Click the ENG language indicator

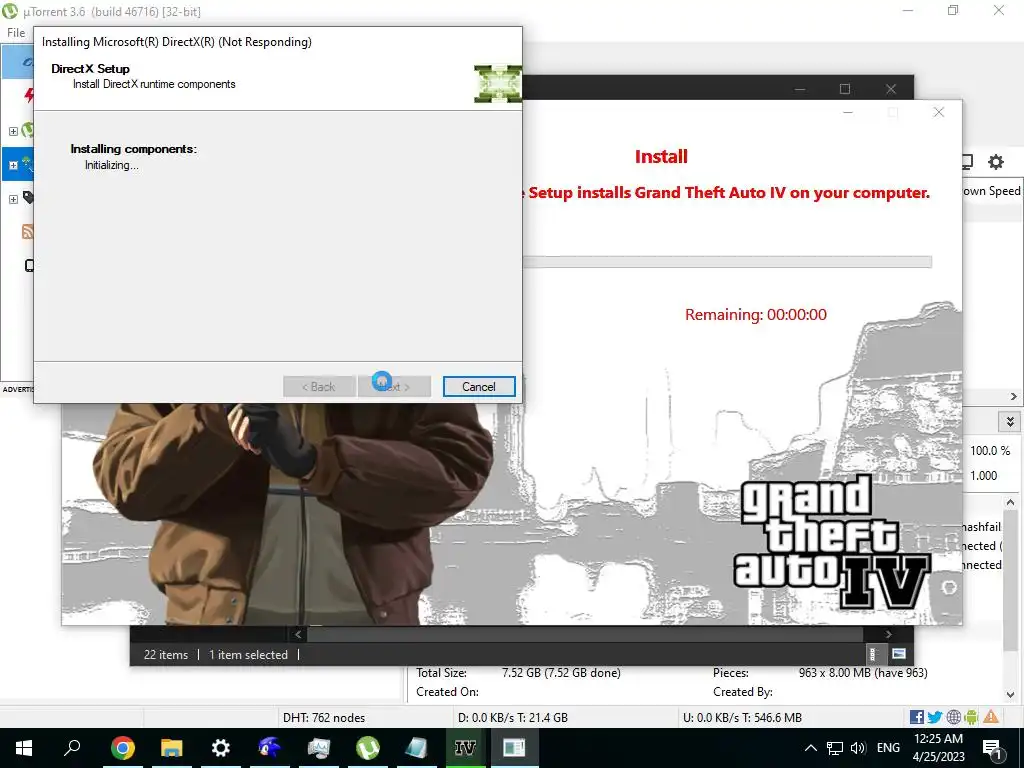pyautogui.click(x=888, y=748)
